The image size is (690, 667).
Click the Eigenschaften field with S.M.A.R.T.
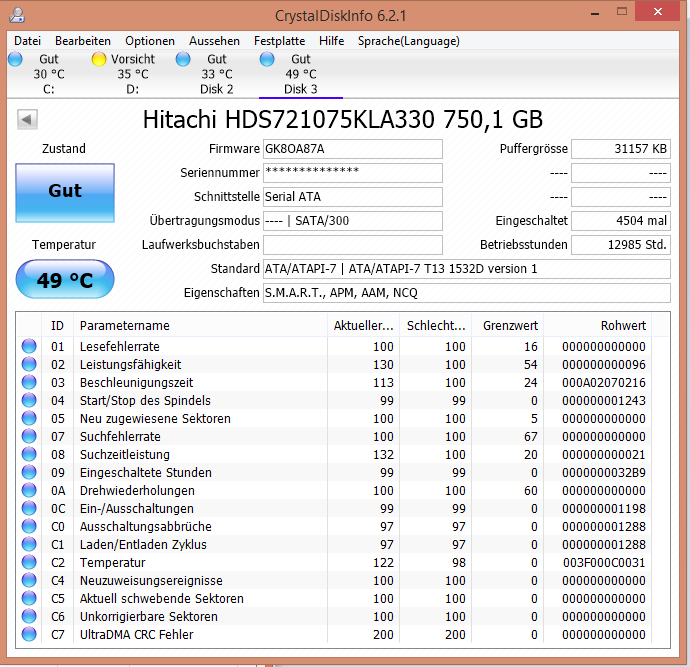[x=467, y=293]
